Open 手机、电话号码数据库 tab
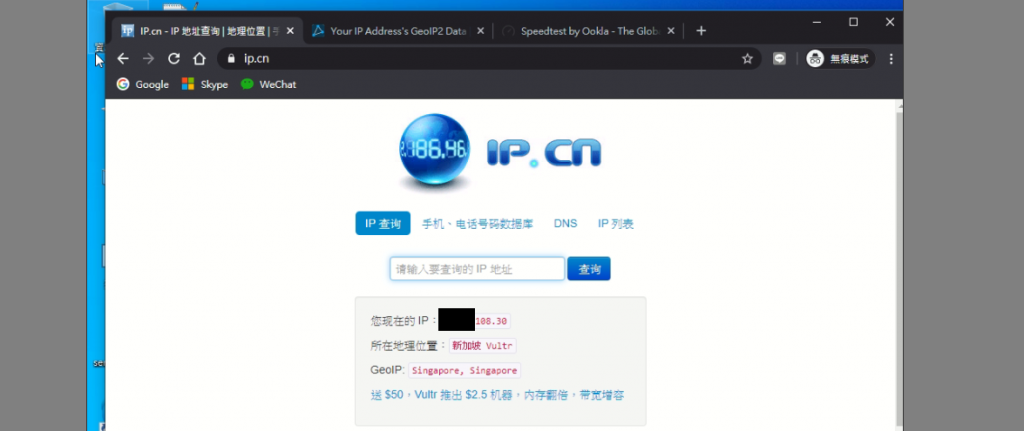This screenshot has height=431, width=1024. [x=477, y=223]
